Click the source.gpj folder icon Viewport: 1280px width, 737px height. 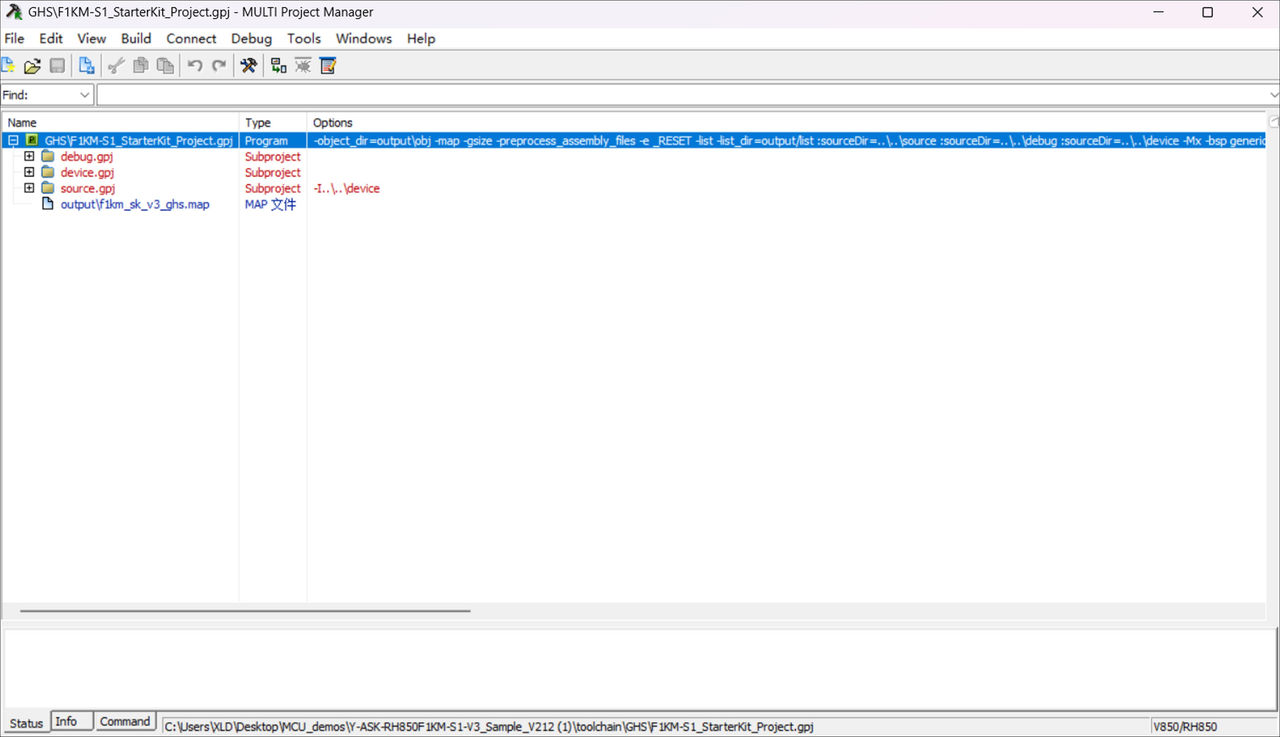point(47,189)
